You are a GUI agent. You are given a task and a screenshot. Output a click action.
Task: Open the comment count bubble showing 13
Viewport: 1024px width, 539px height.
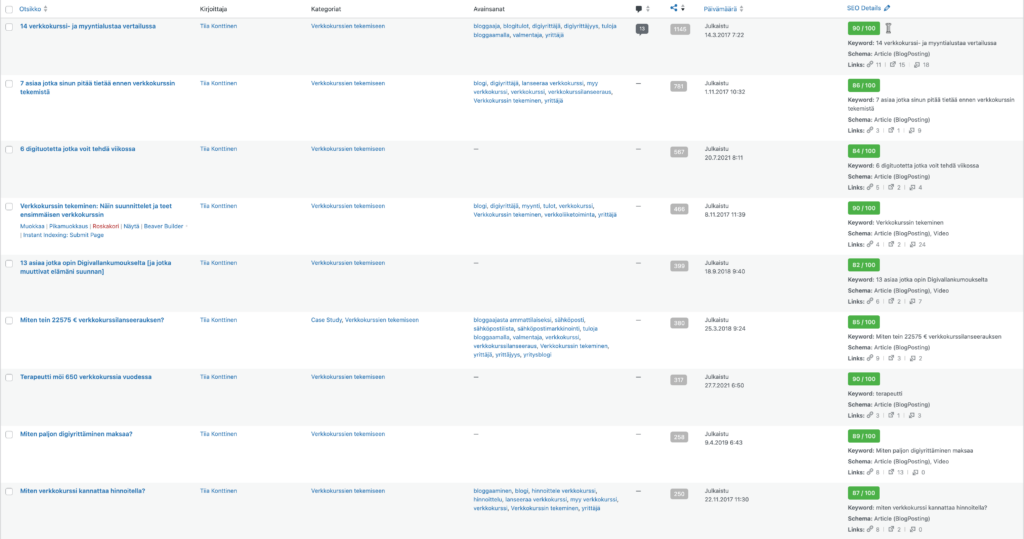641,29
